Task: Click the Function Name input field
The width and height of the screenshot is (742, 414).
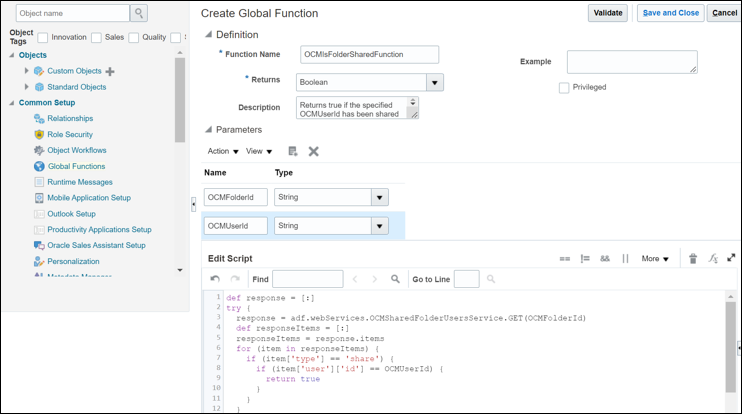Action: click(x=370, y=54)
